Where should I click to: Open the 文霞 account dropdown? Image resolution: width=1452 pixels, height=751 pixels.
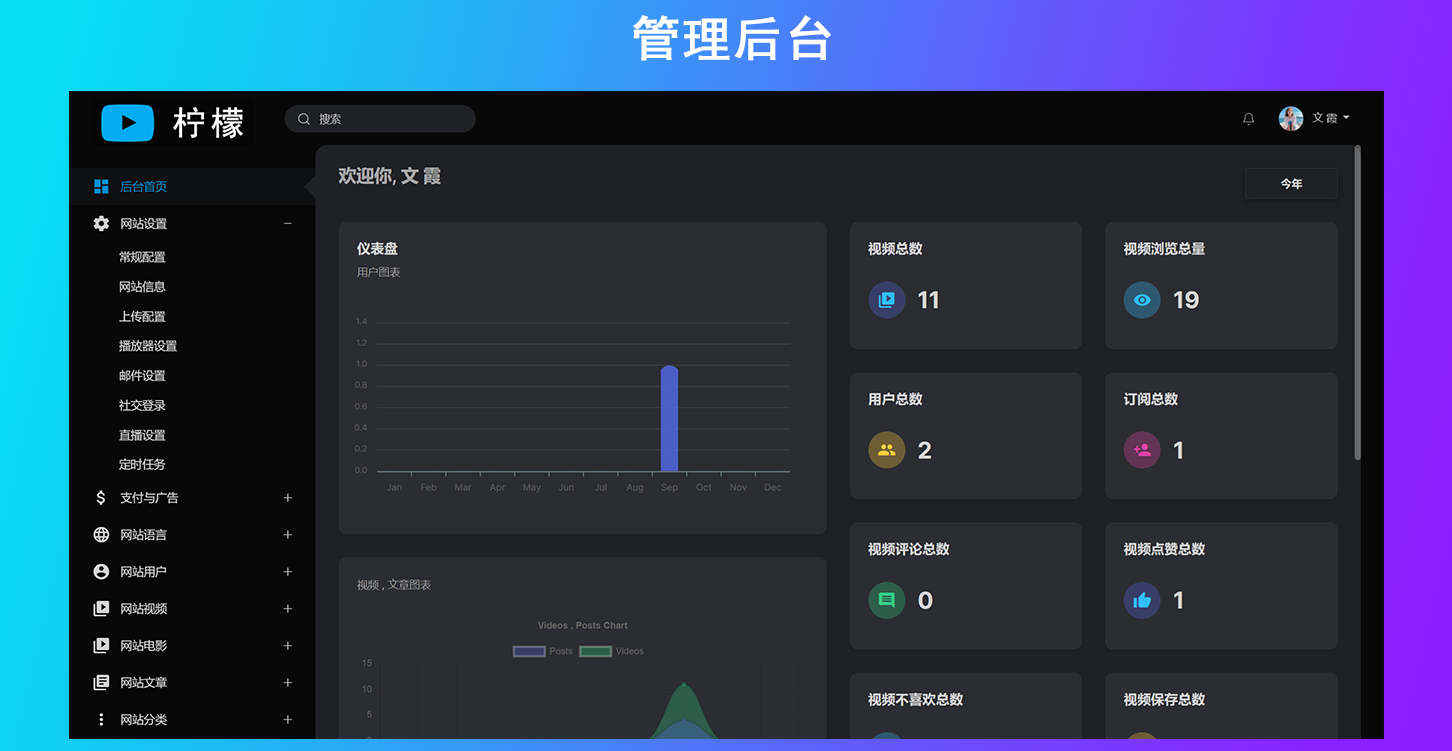1331,118
